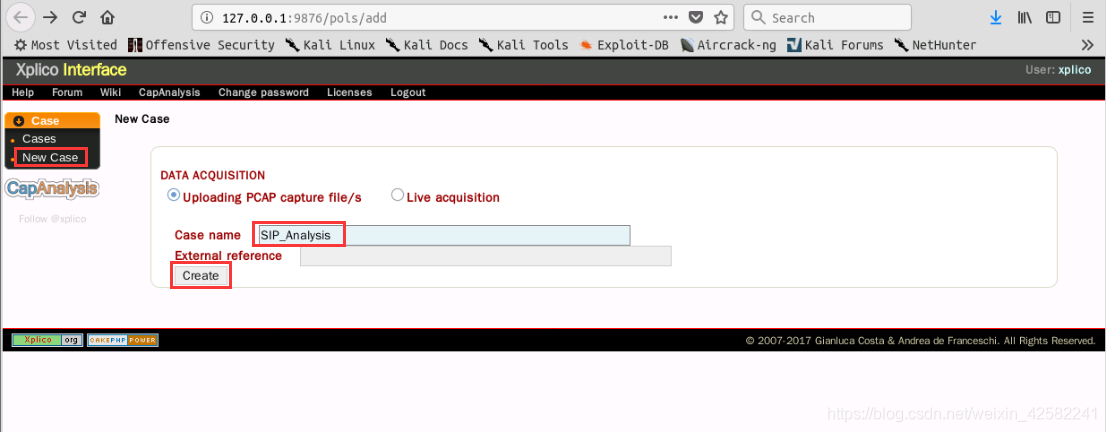Open Cases in the sidebar
The image size is (1106, 432).
(39, 139)
